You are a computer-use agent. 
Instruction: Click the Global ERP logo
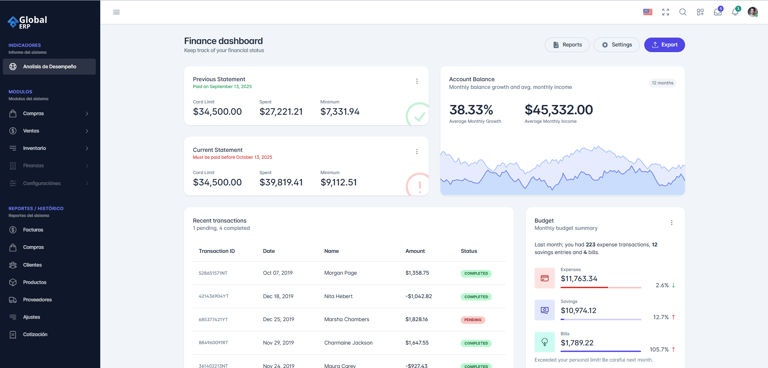click(27, 22)
